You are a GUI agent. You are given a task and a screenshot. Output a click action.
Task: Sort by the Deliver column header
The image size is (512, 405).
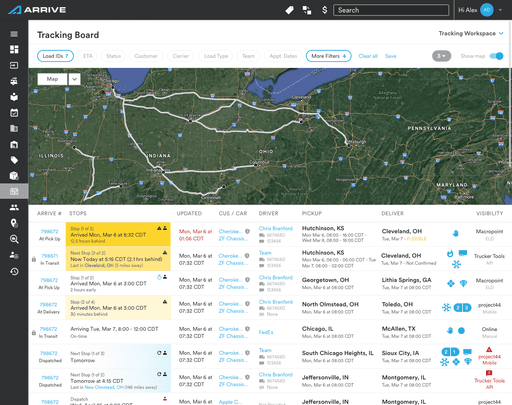tap(392, 213)
